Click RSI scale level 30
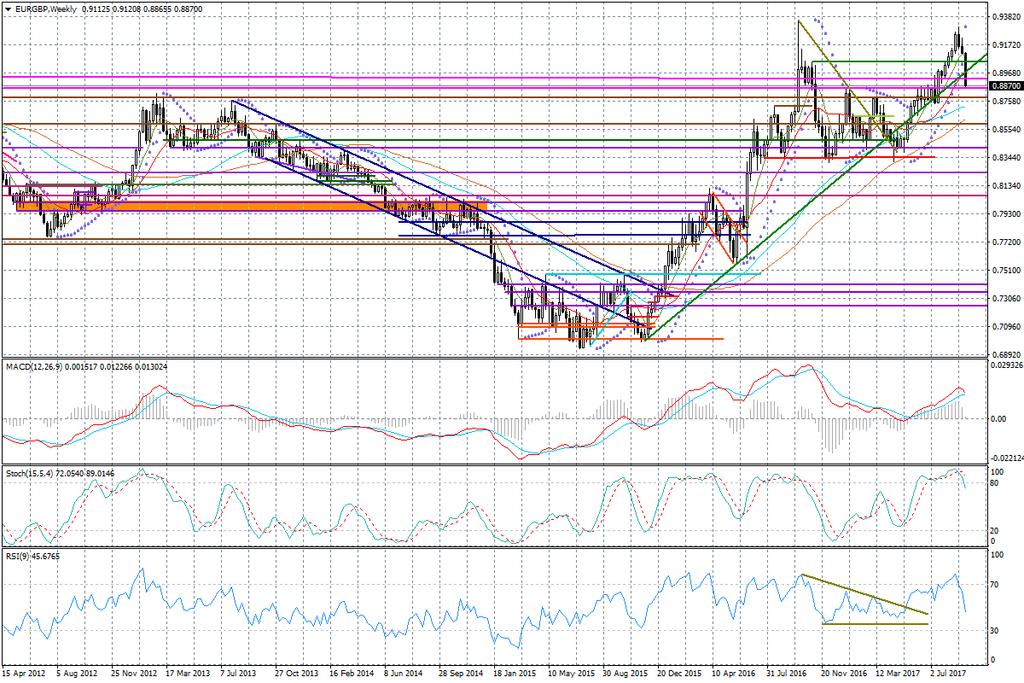Screen dimensions: 1024x683 point(995,630)
